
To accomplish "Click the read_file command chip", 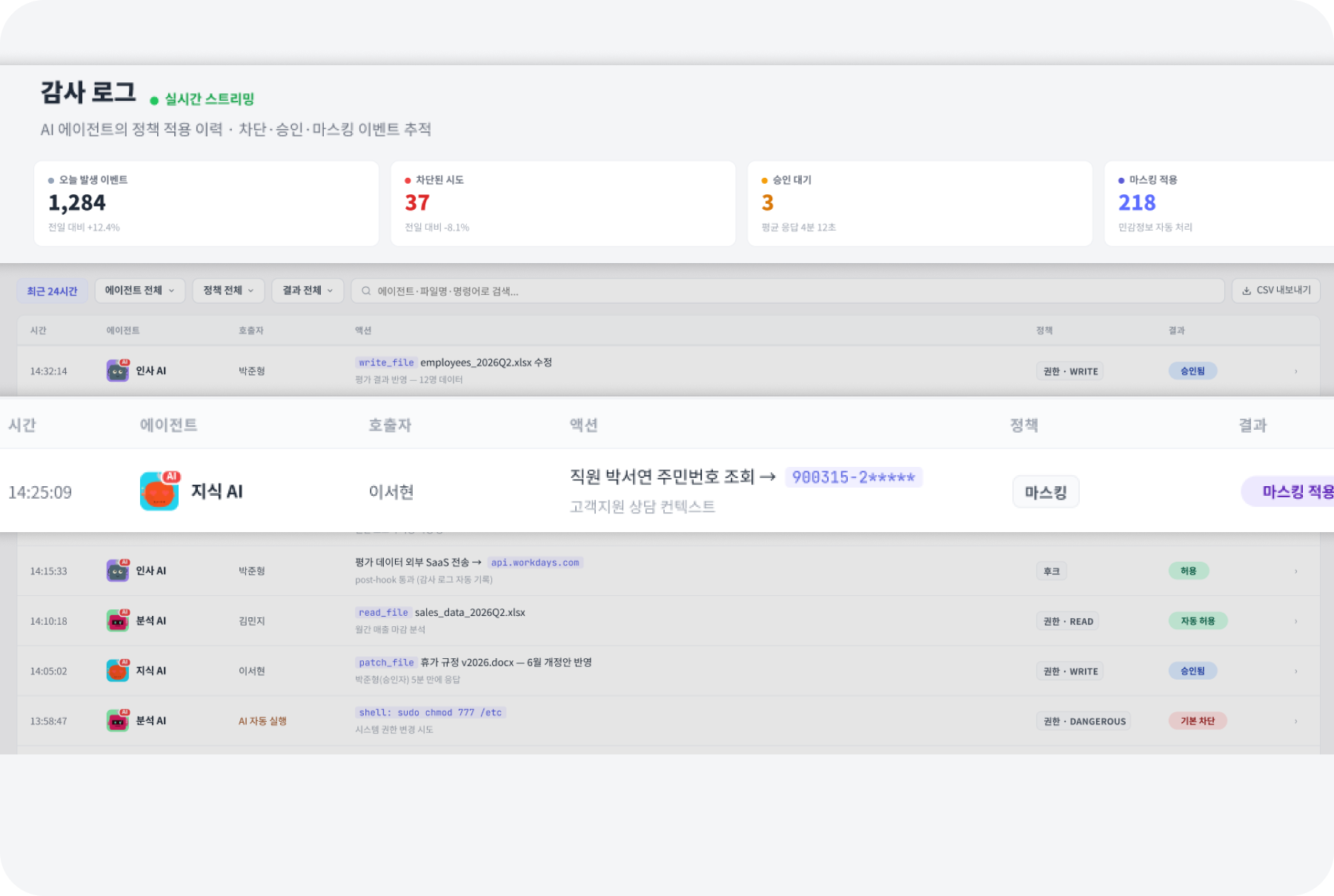I will 383,612.
